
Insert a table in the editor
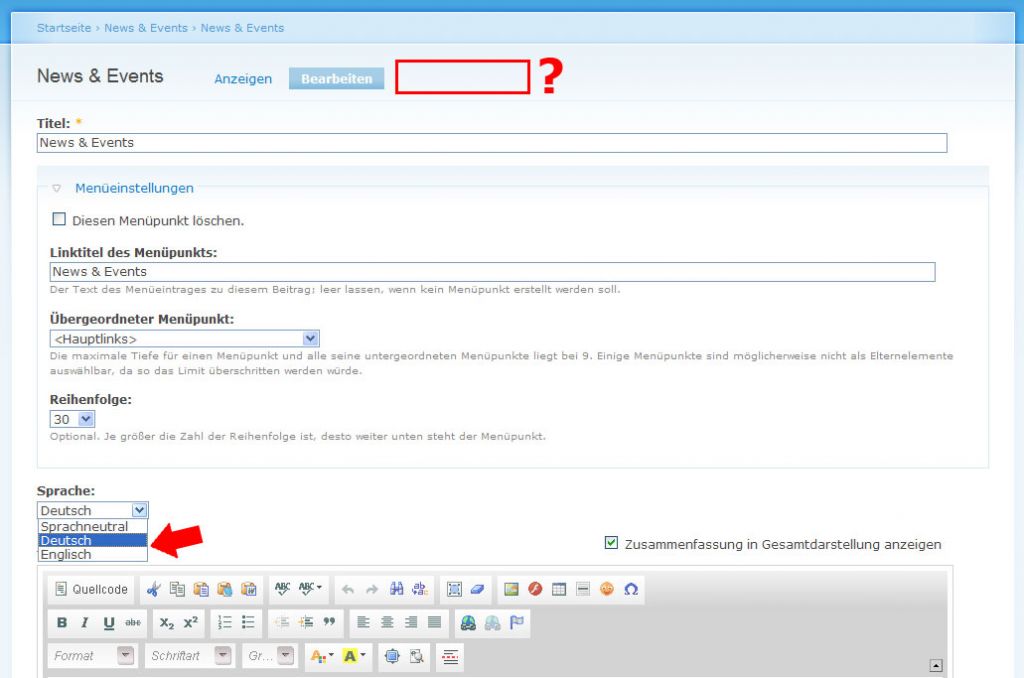pos(559,589)
